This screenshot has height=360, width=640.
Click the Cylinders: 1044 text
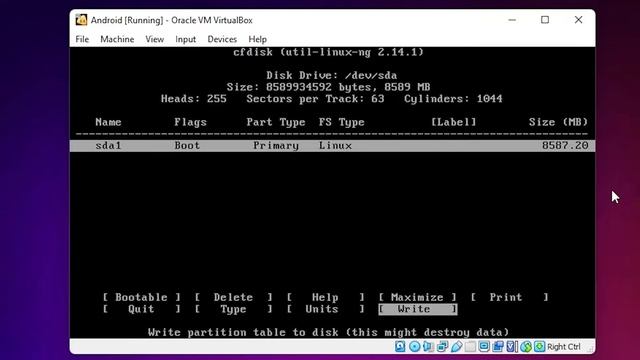coord(453,99)
